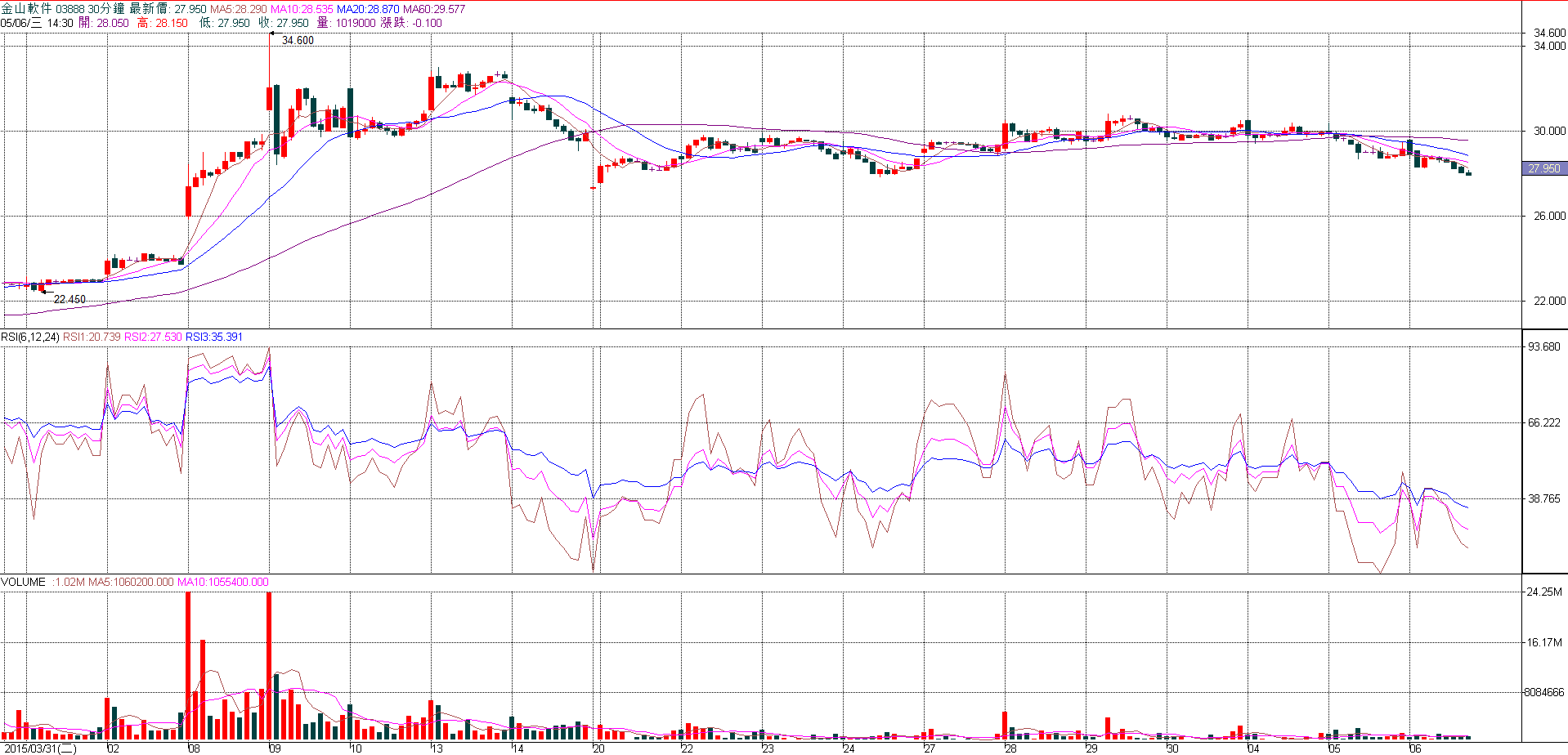Select the MA5:28.290 price indicator label
Image resolution: width=1568 pixels, height=755 pixels.
tap(239, 9)
